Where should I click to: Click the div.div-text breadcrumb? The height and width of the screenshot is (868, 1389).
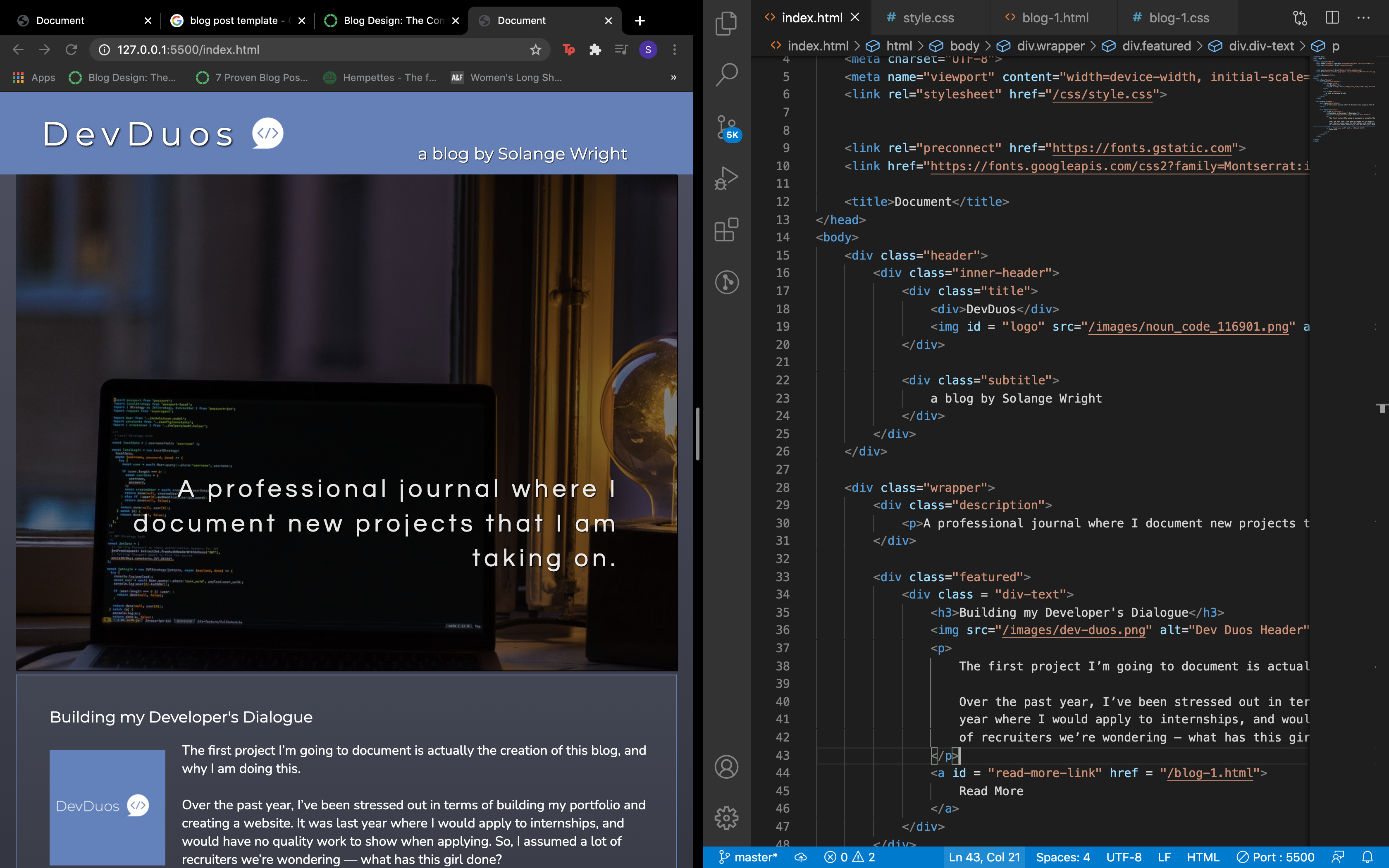click(1252, 46)
